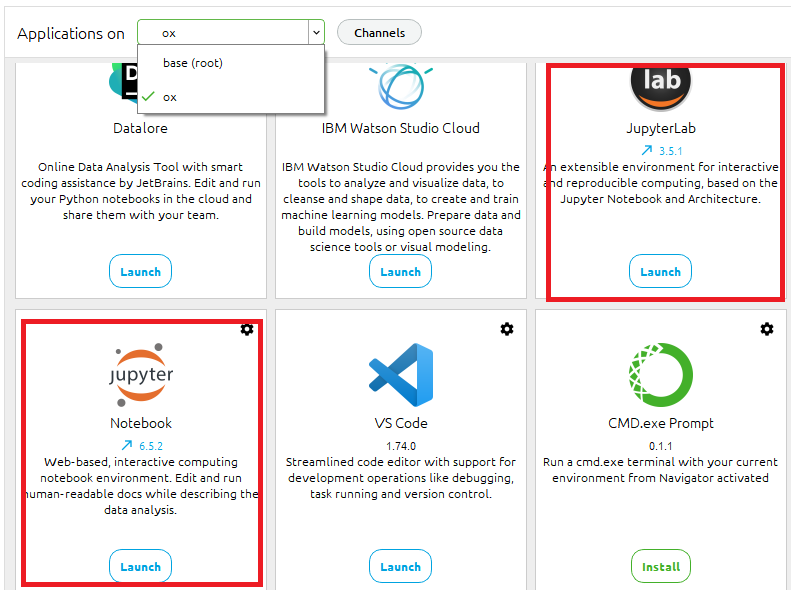Click the JupyterLab logo icon
Viewport: 791px width, 590px height.
click(661, 87)
